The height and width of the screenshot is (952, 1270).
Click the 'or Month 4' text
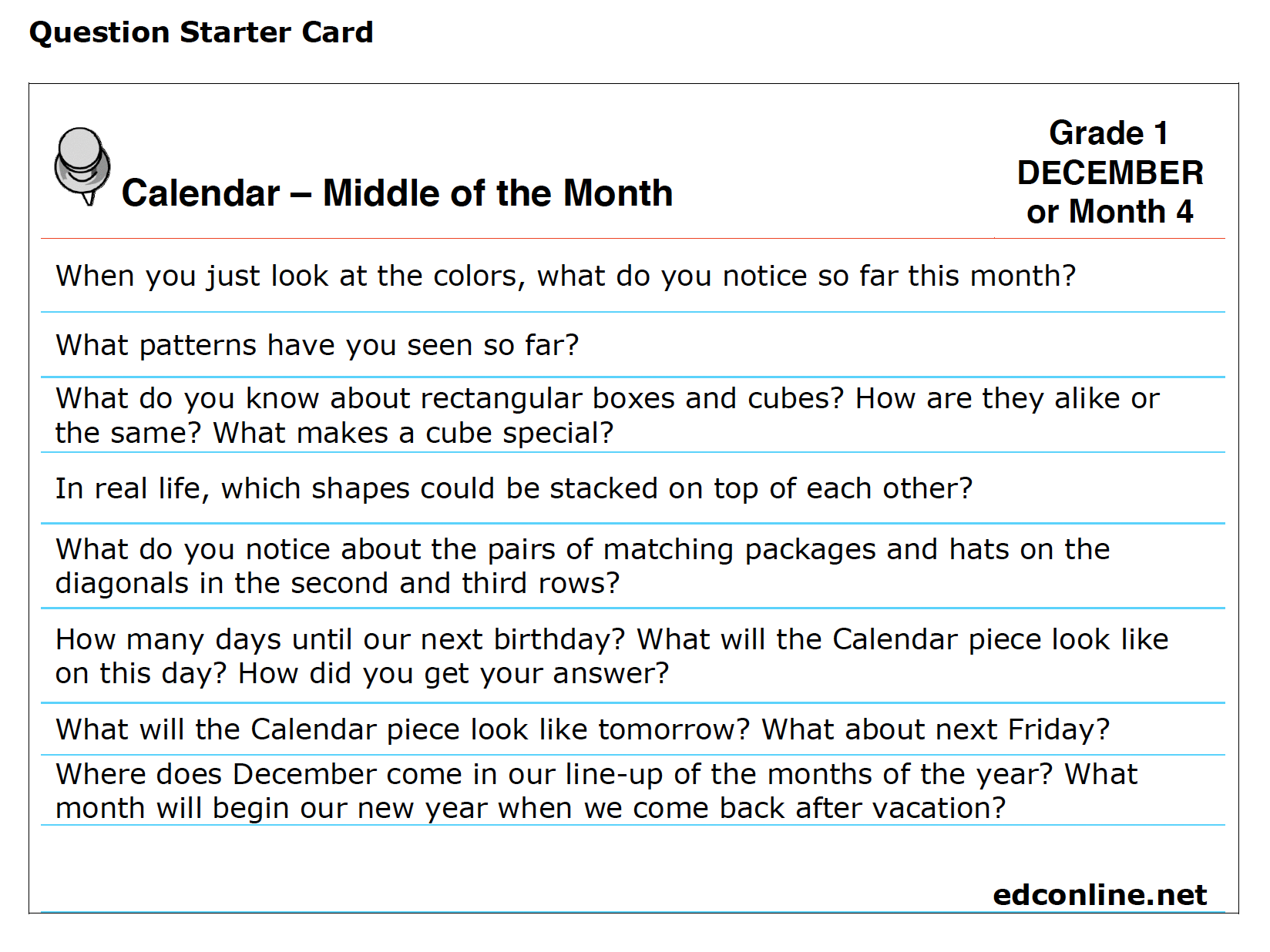1110,212
